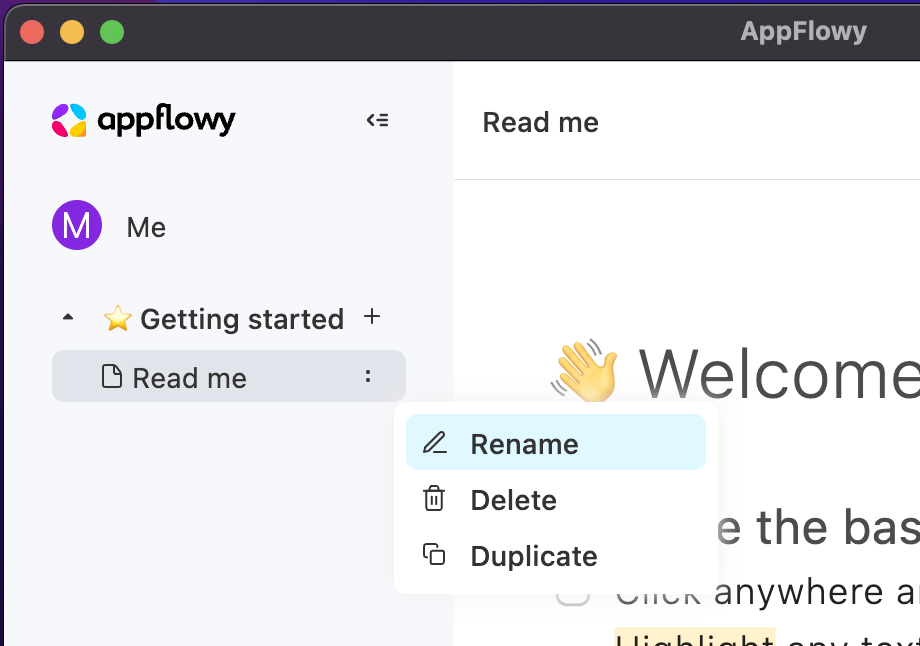
Task: Open the three-dot options for Read me
Action: pos(368,376)
